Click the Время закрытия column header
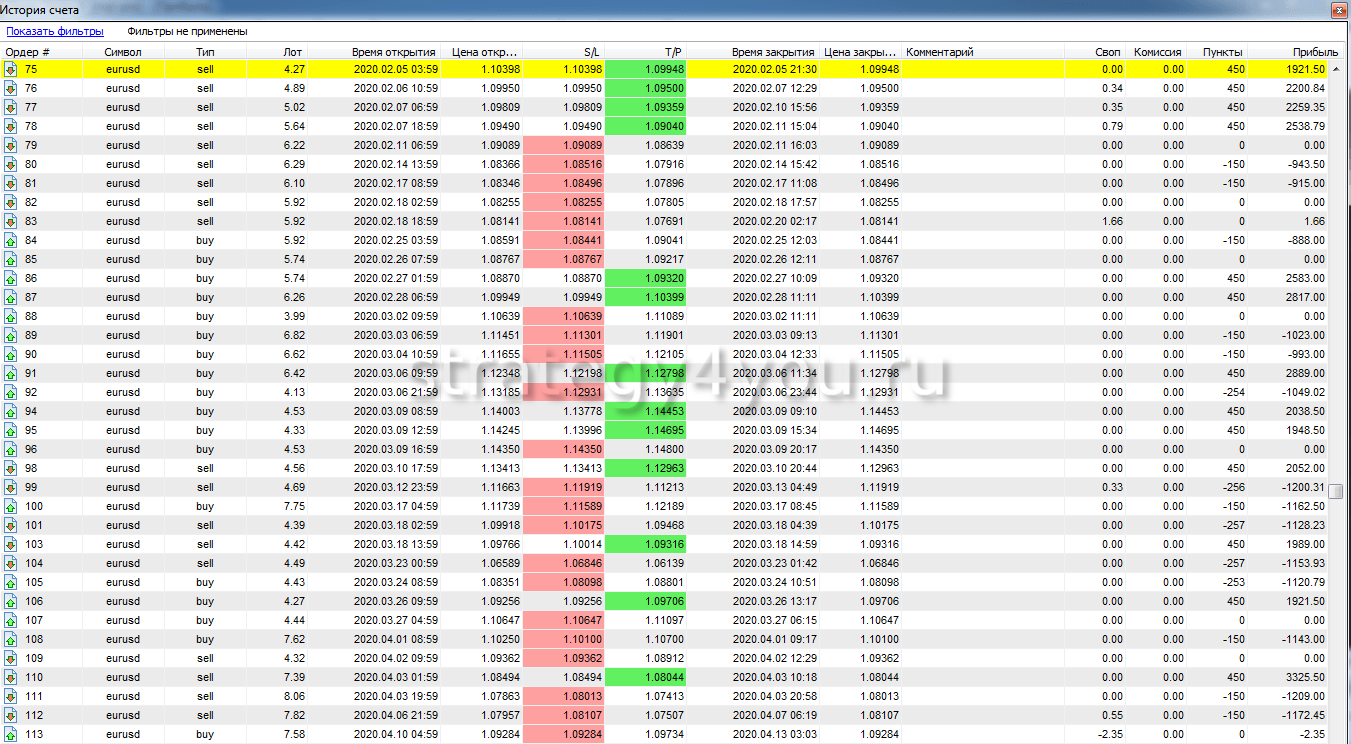This screenshot has height=744, width=1351. [x=772, y=52]
